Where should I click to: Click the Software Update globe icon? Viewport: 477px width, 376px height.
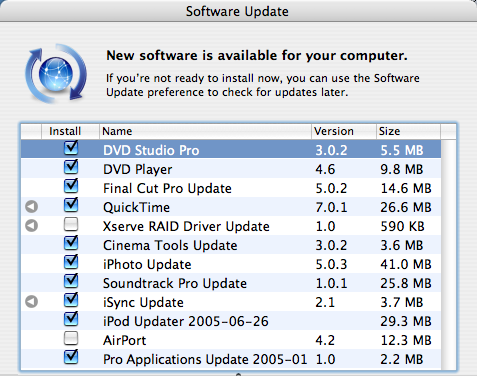coord(56,73)
